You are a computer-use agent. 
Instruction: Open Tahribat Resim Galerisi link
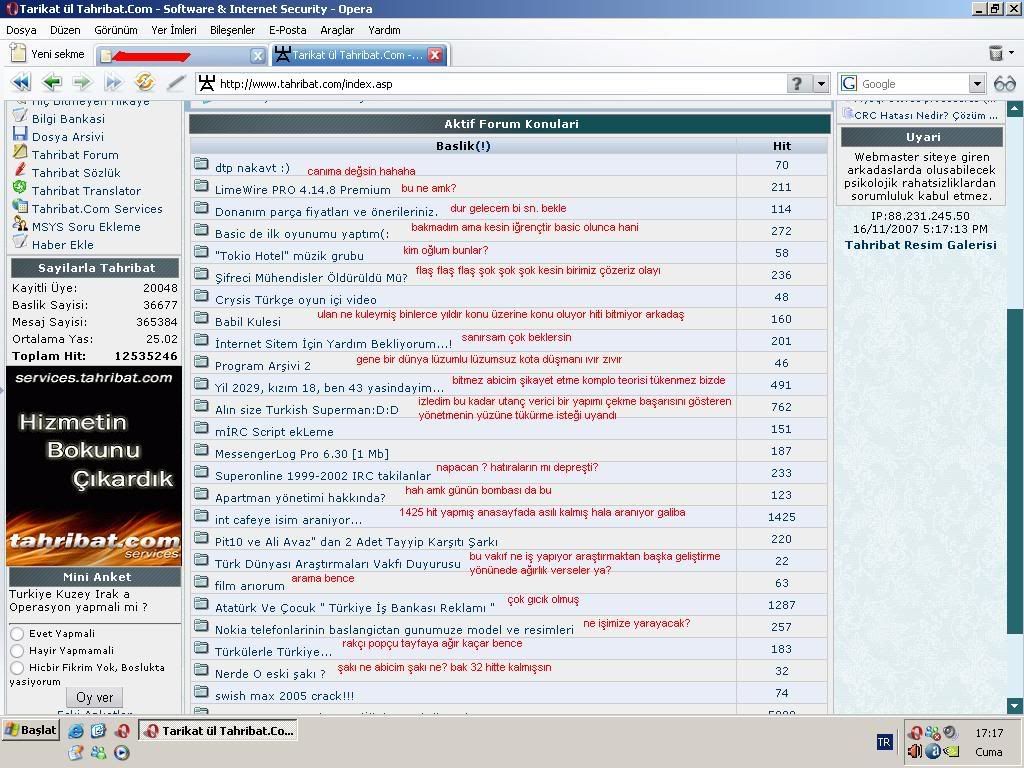[x=921, y=245]
